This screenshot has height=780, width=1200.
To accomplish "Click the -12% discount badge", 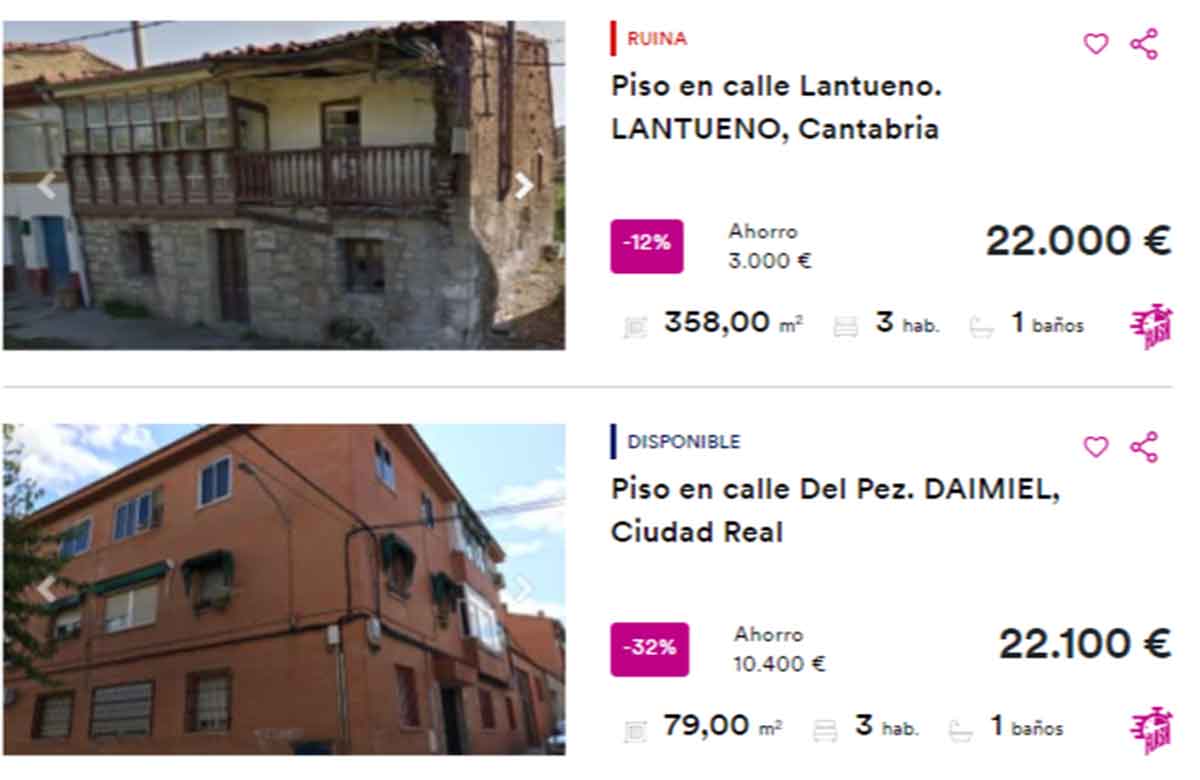I will coord(647,246).
